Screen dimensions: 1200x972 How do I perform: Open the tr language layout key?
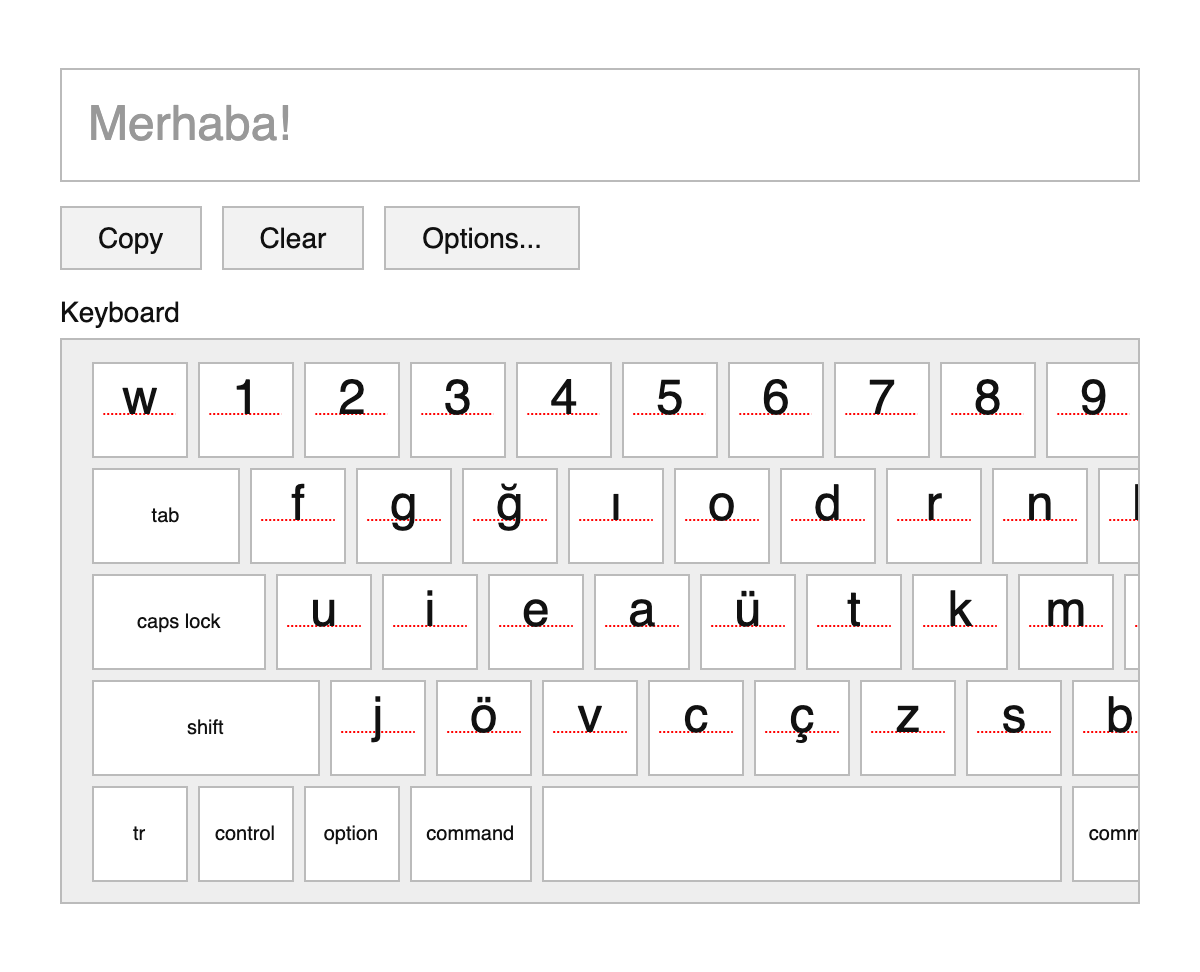[140, 834]
